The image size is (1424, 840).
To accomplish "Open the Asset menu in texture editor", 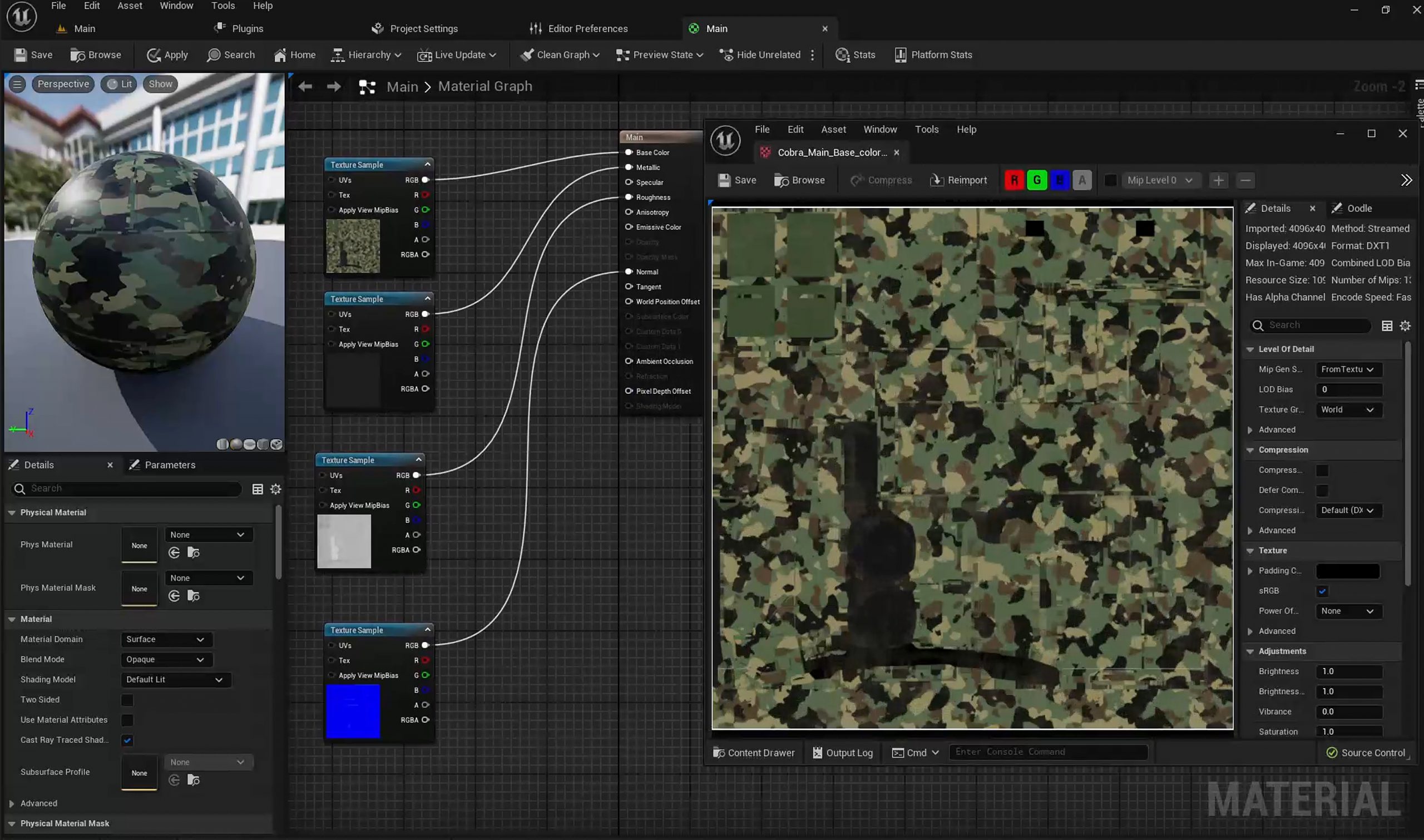I will pos(833,129).
